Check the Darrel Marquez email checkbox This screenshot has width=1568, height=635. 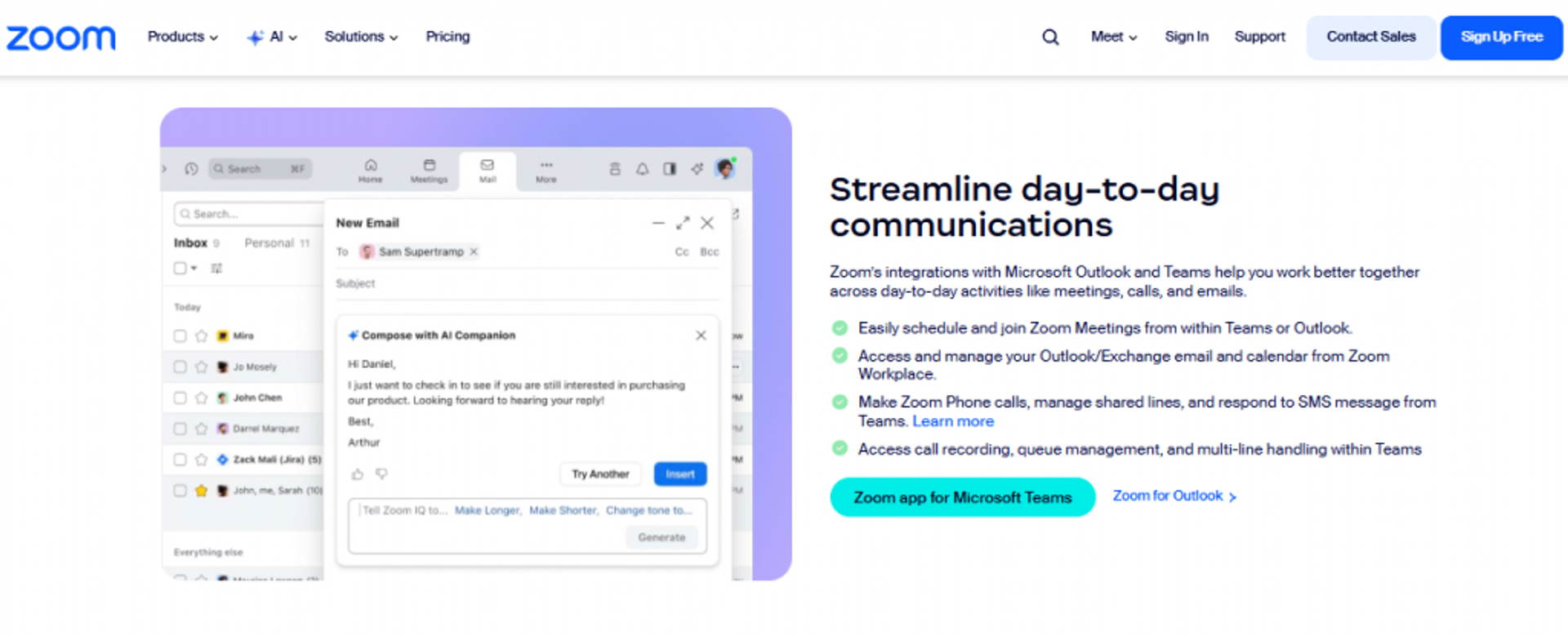[x=180, y=429]
